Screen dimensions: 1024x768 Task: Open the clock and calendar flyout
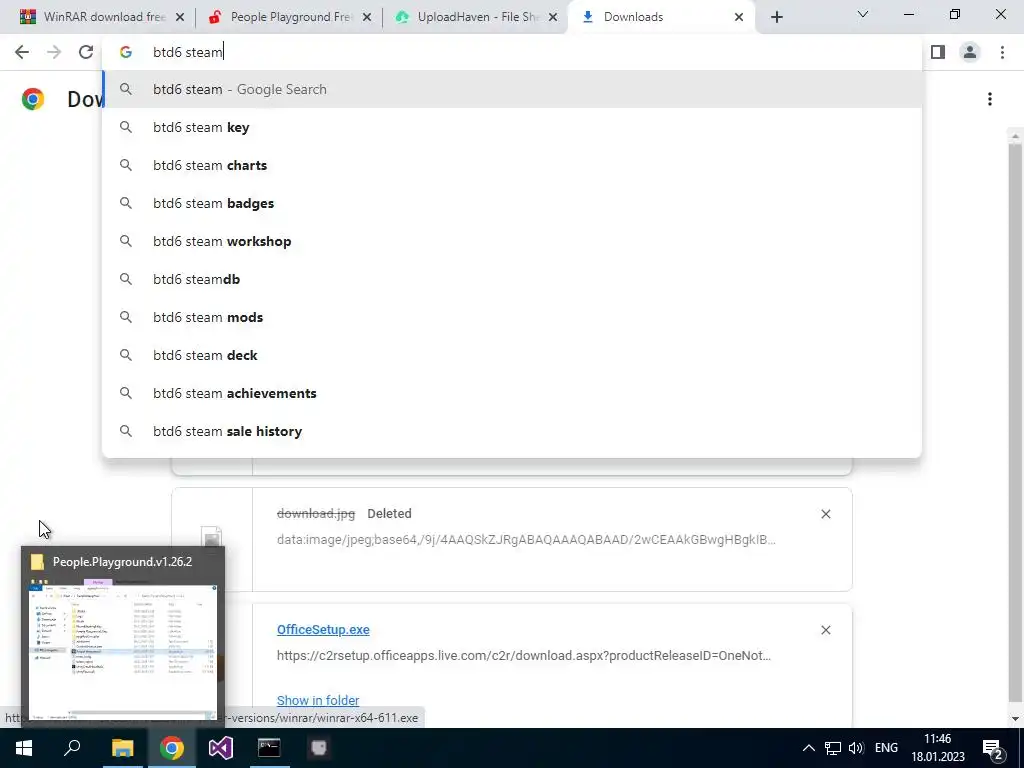tap(938, 748)
